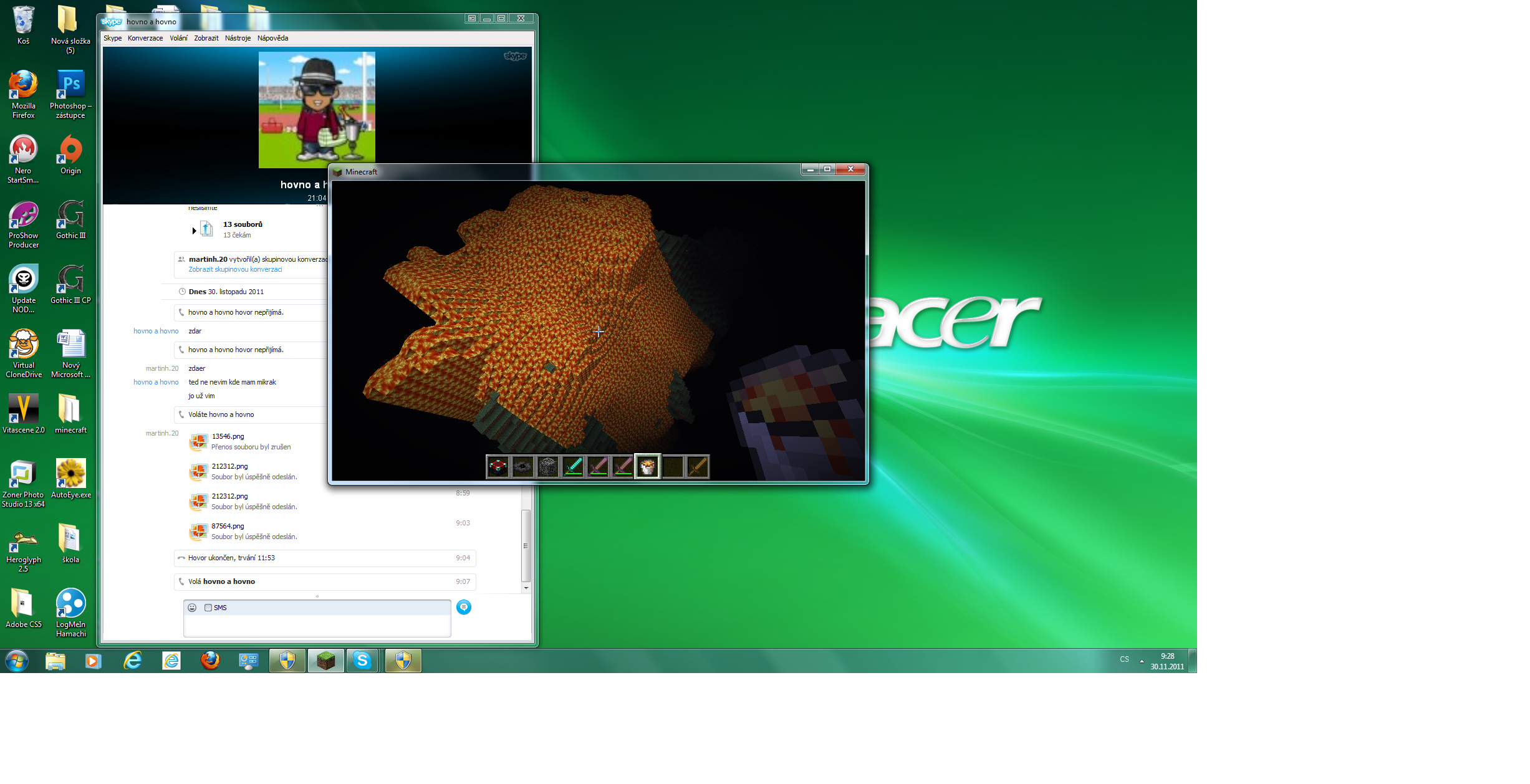Open the Zoner Photo Studio 13 shortcut
This screenshot has width=1530, height=784.
click(23, 483)
